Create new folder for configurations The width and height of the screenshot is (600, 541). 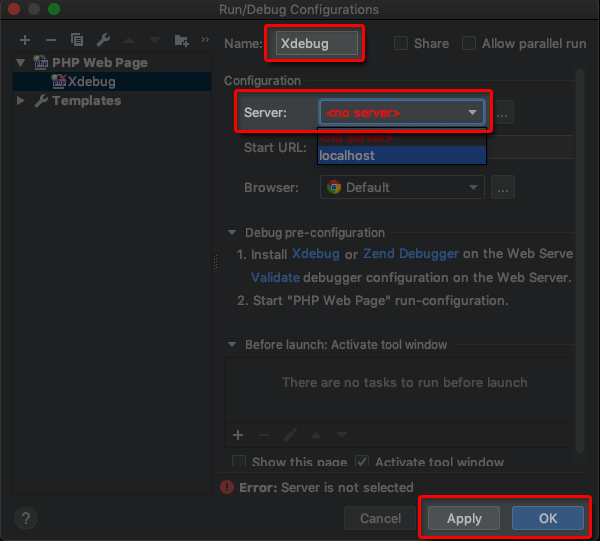tap(181, 40)
